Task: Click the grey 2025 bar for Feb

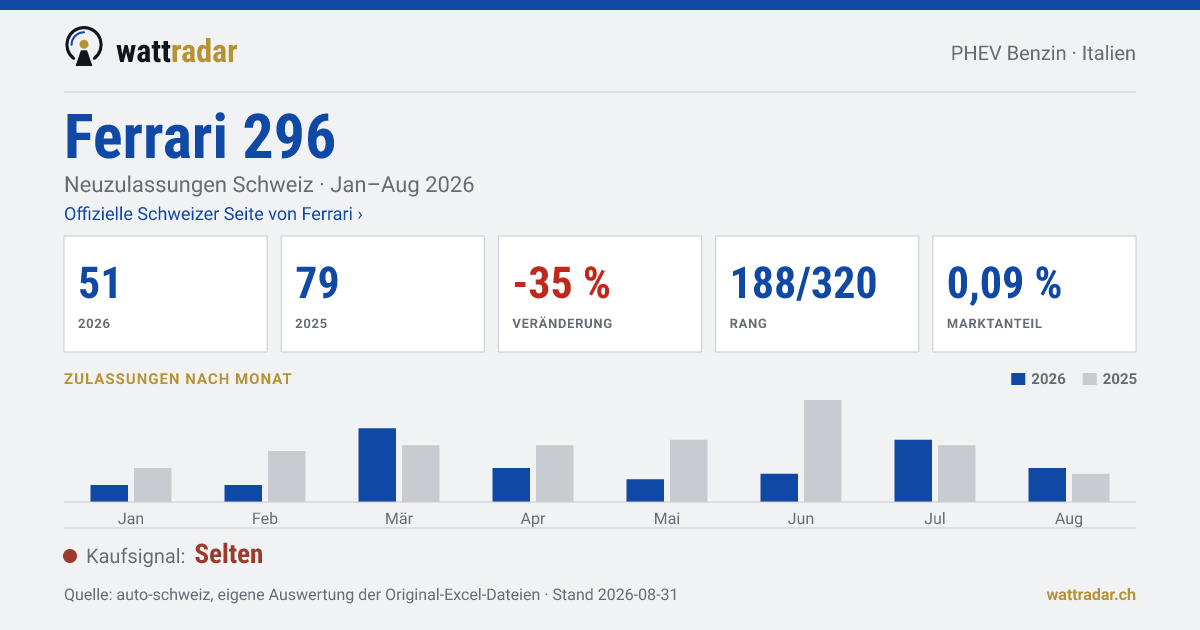Action: pyautogui.click(x=287, y=476)
